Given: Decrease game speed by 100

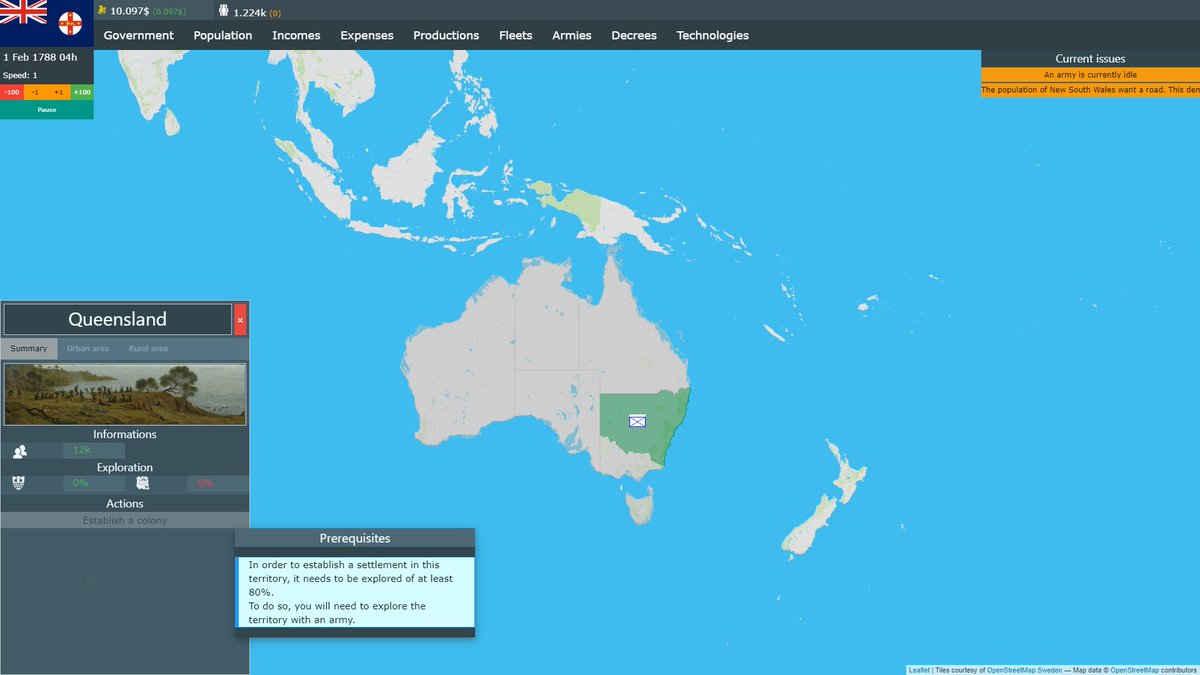Looking at the screenshot, I should tap(12, 92).
